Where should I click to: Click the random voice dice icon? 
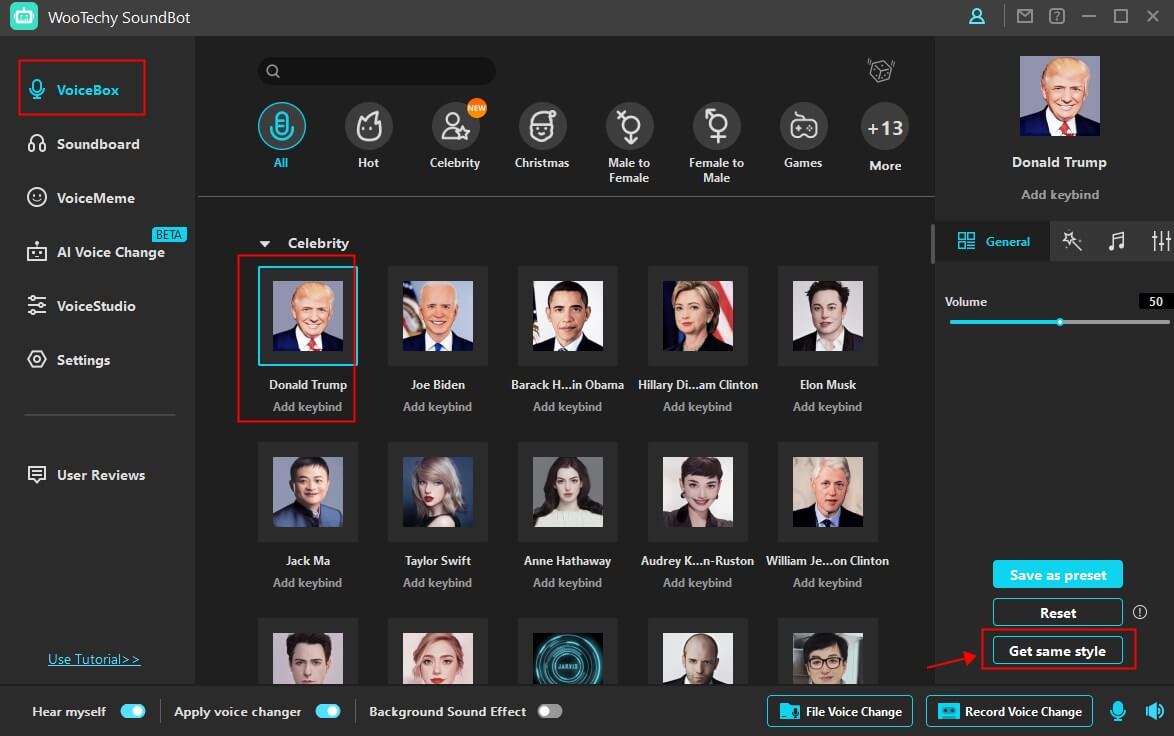click(880, 71)
